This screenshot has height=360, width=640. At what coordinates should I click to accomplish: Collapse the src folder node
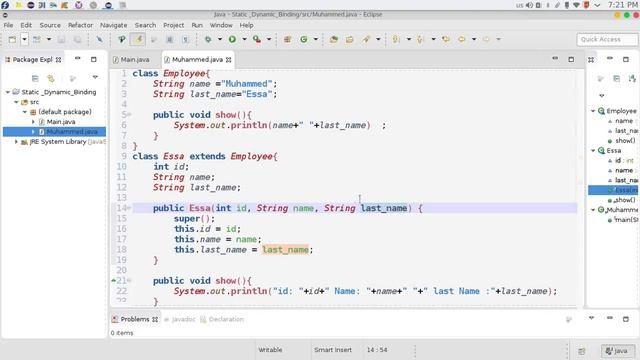coord(16,102)
